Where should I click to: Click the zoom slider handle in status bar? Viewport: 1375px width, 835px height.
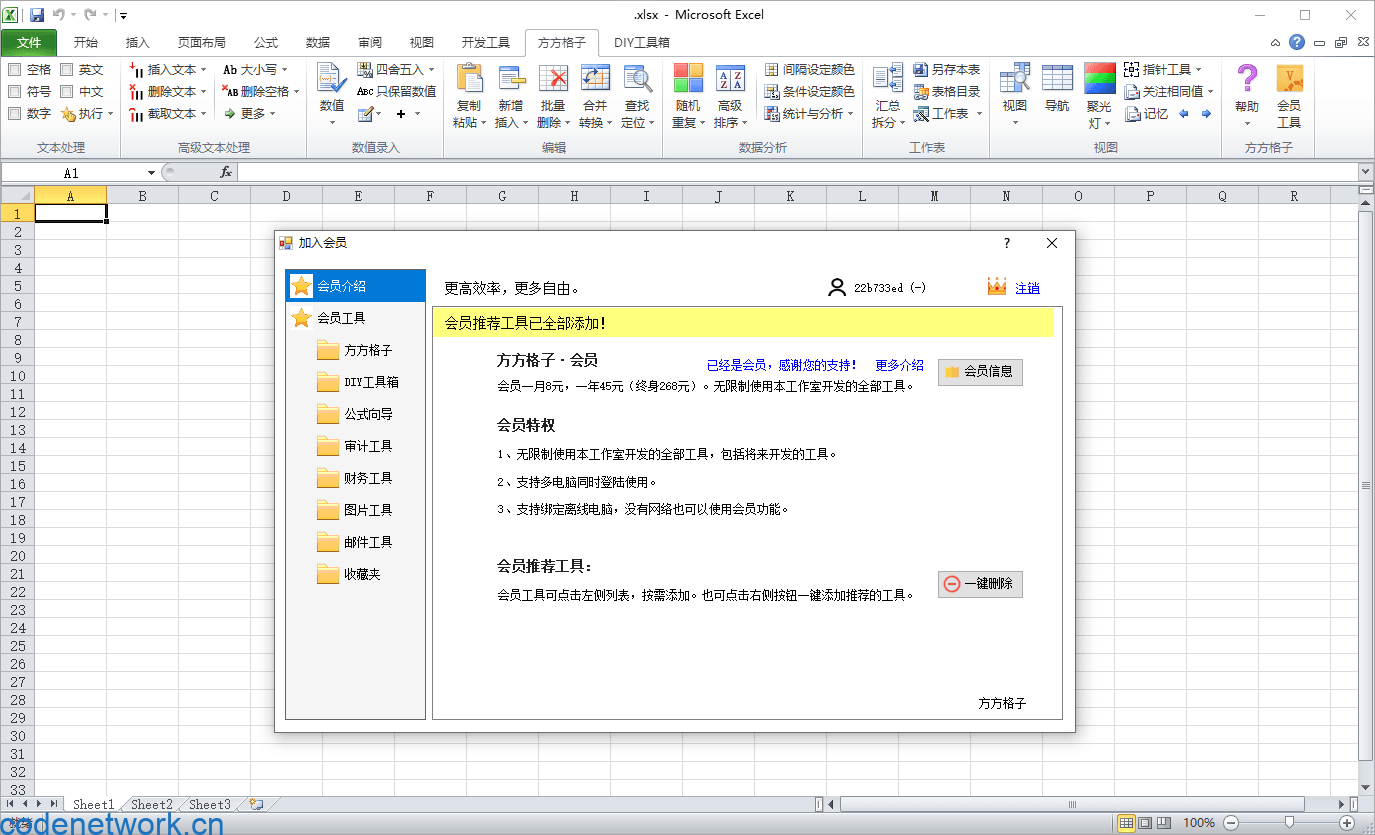pyautogui.click(x=1289, y=822)
